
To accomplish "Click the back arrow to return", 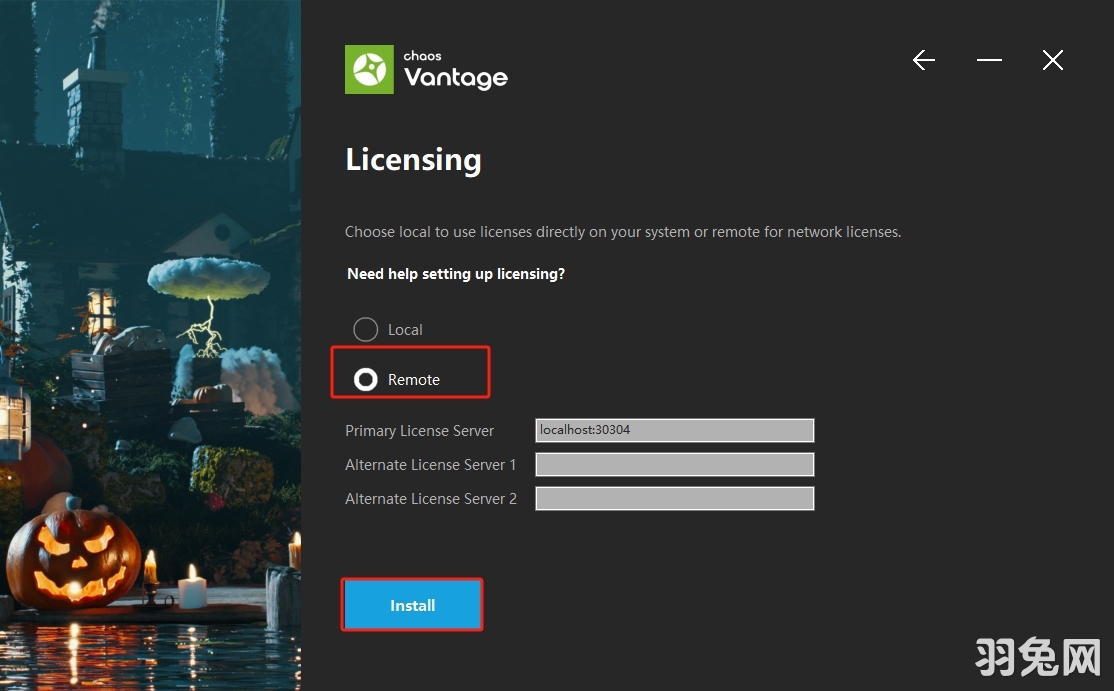I will point(923,60).
